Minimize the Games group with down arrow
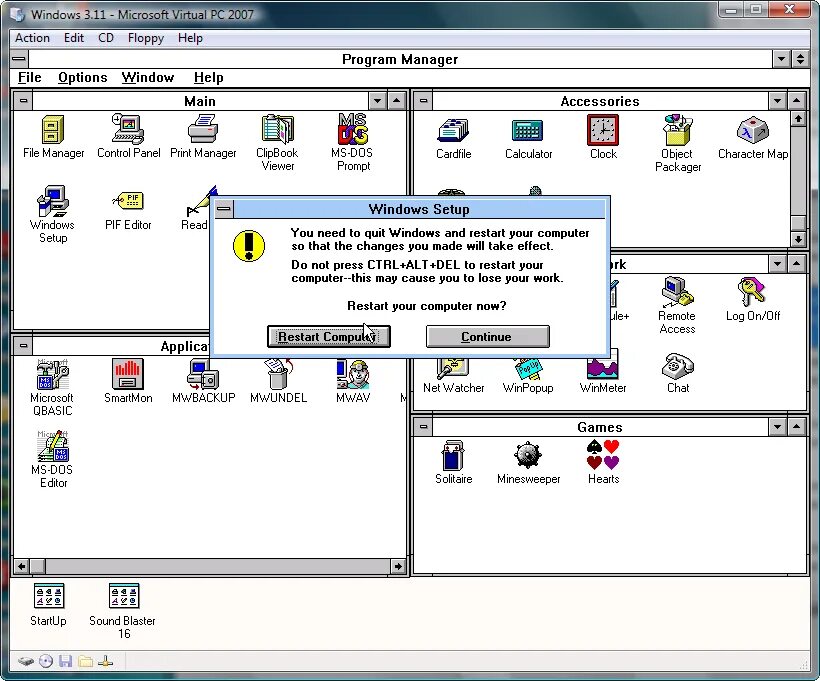The image size is (820, 681). tap(778, 427)
